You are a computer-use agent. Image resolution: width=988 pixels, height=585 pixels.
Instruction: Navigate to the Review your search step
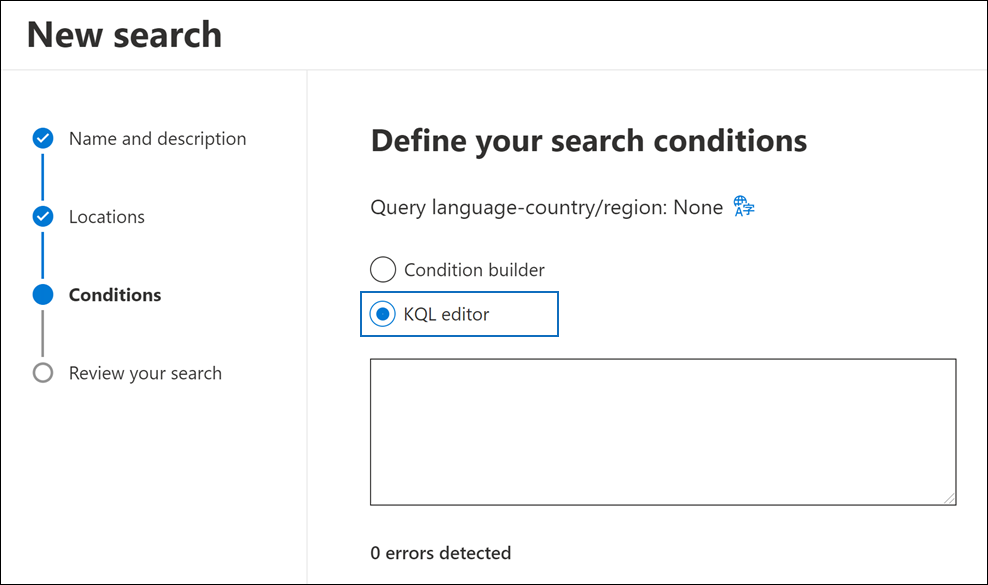(145, 372)
